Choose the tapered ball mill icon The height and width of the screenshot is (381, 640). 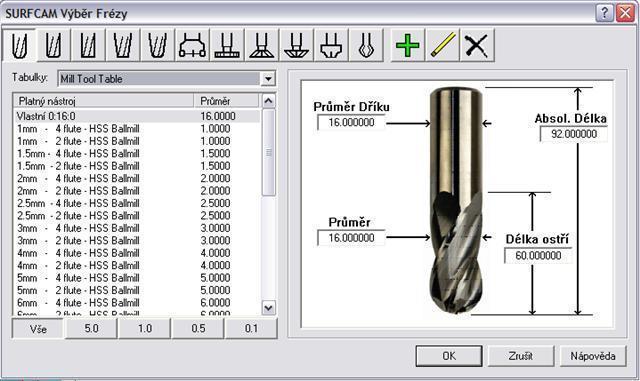click(x=158, y=45)
